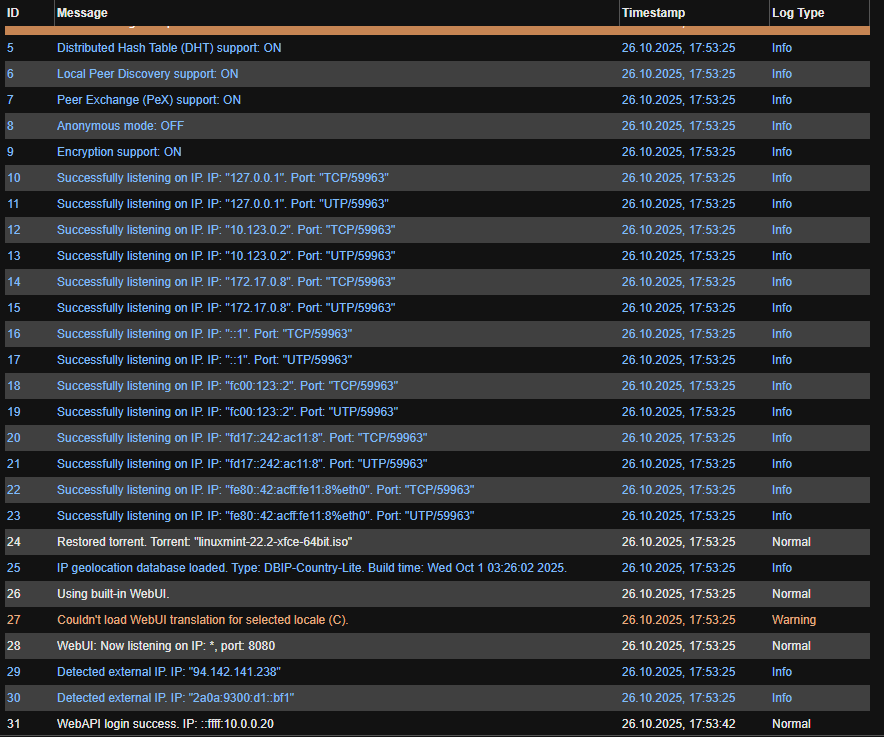Select the 'Peer Exchange (PeX) support: ON' message
This screenshot has height=737, width=884.
click(149, 100)
